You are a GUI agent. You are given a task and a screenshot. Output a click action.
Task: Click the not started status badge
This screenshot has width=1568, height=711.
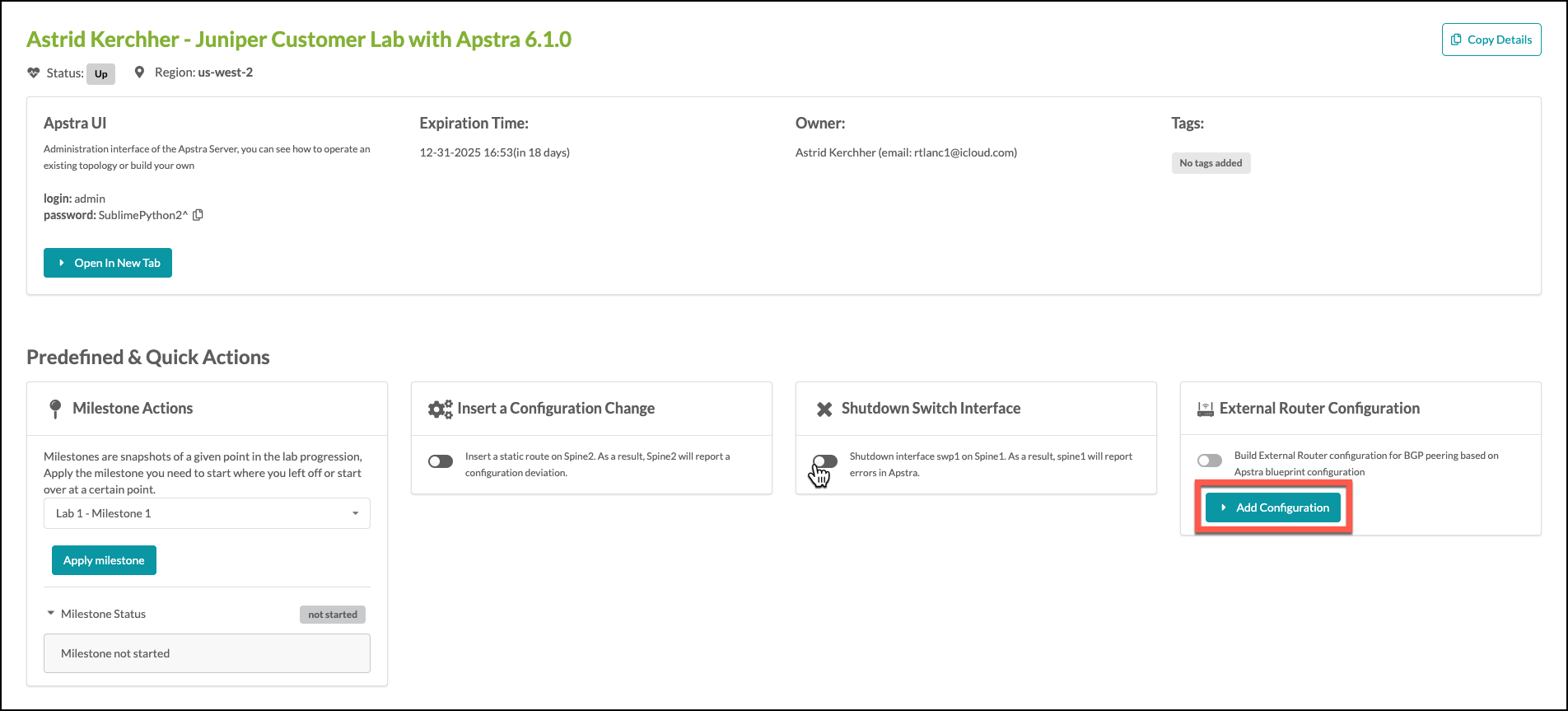pyautogui.click(x=332, y=615)
